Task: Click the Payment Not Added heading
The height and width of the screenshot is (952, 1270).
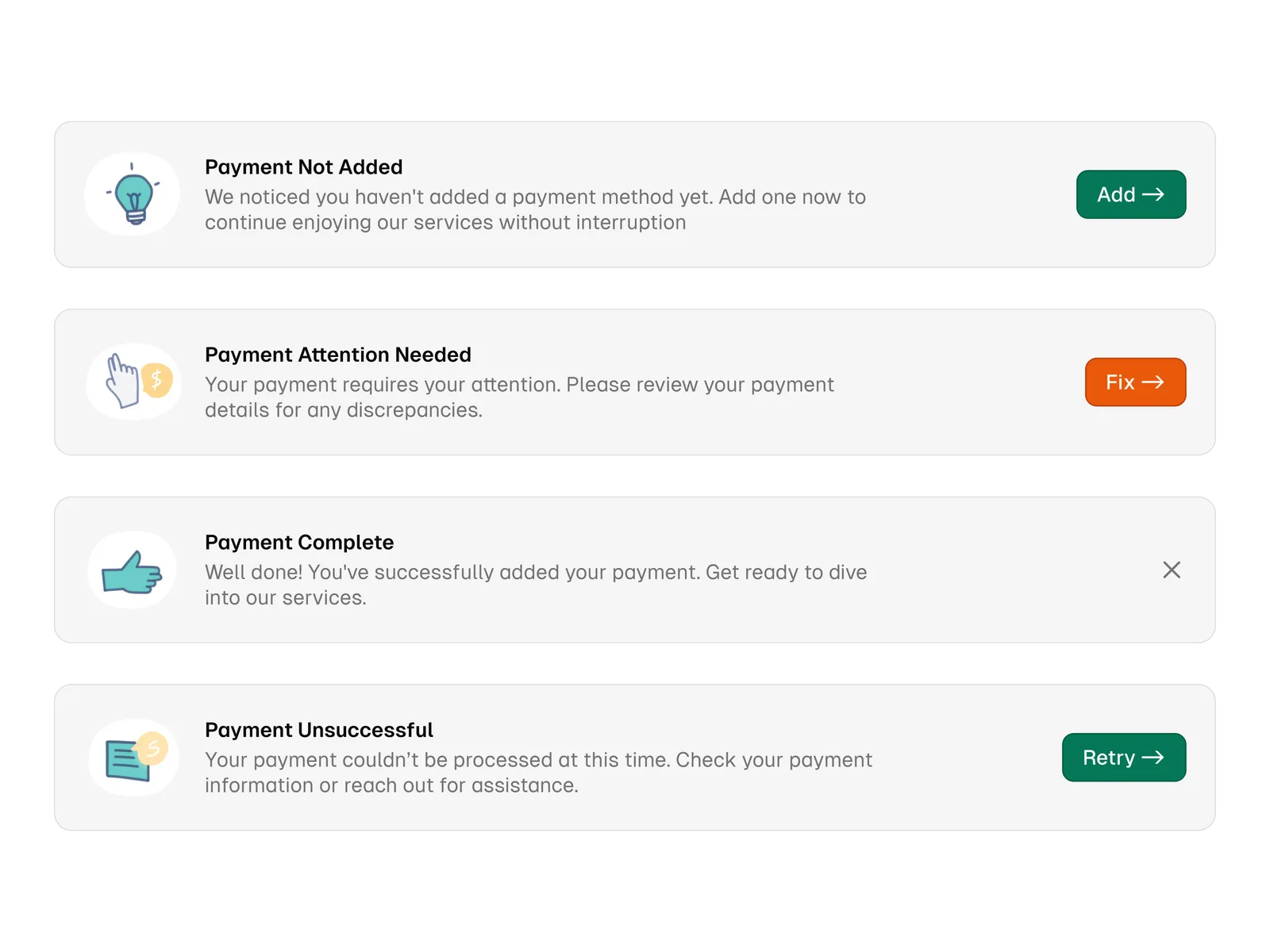Action: [303, 167]
